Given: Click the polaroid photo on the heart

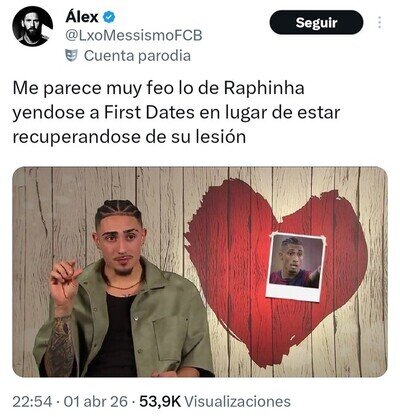Looking at the screenshot, I should [x=295, y=266].
